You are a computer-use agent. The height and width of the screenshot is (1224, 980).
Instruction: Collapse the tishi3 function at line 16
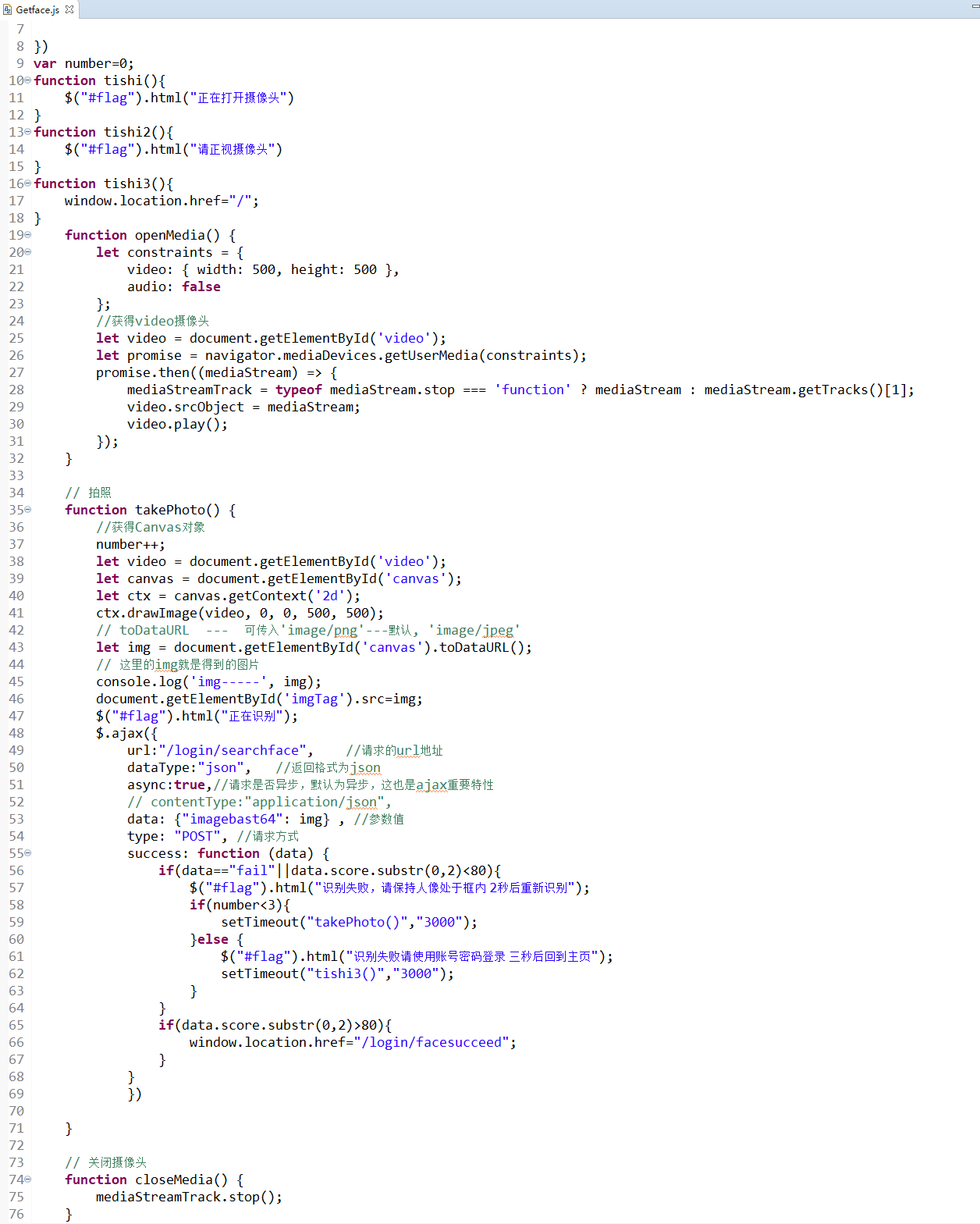pyautogui.click(x=28, y=183)
